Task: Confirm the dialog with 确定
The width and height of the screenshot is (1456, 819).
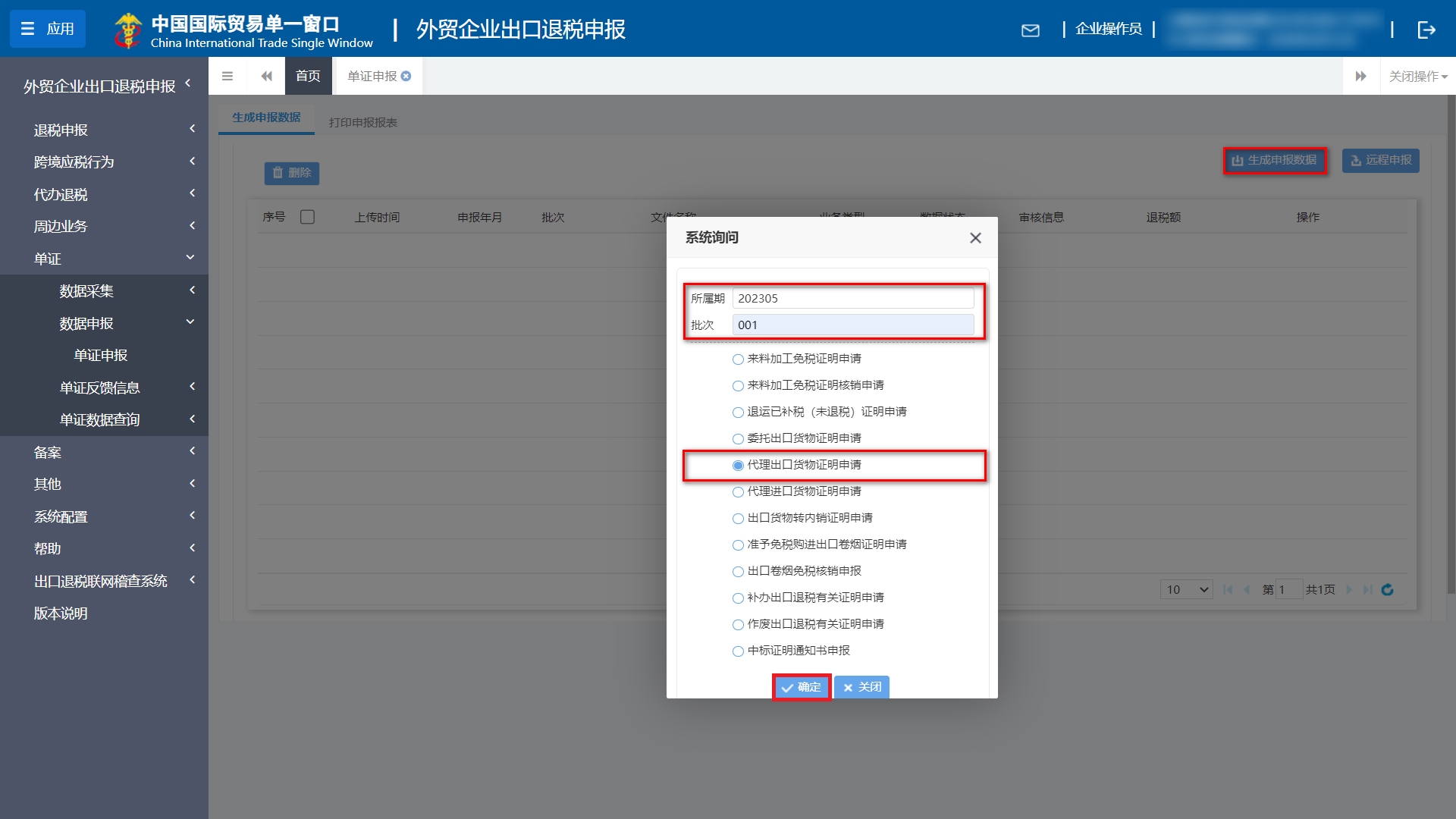Action: (802, 687)
